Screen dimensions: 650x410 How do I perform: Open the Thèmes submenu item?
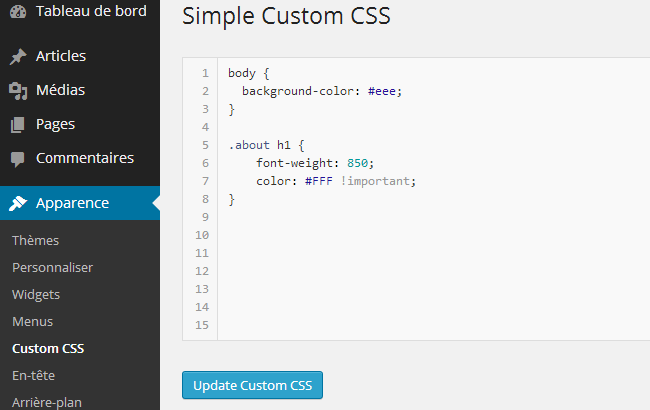pos(36,240)
